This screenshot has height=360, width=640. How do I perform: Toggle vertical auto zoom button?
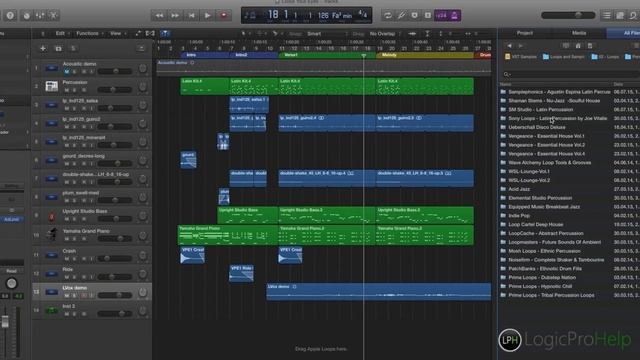click(427, 34)
